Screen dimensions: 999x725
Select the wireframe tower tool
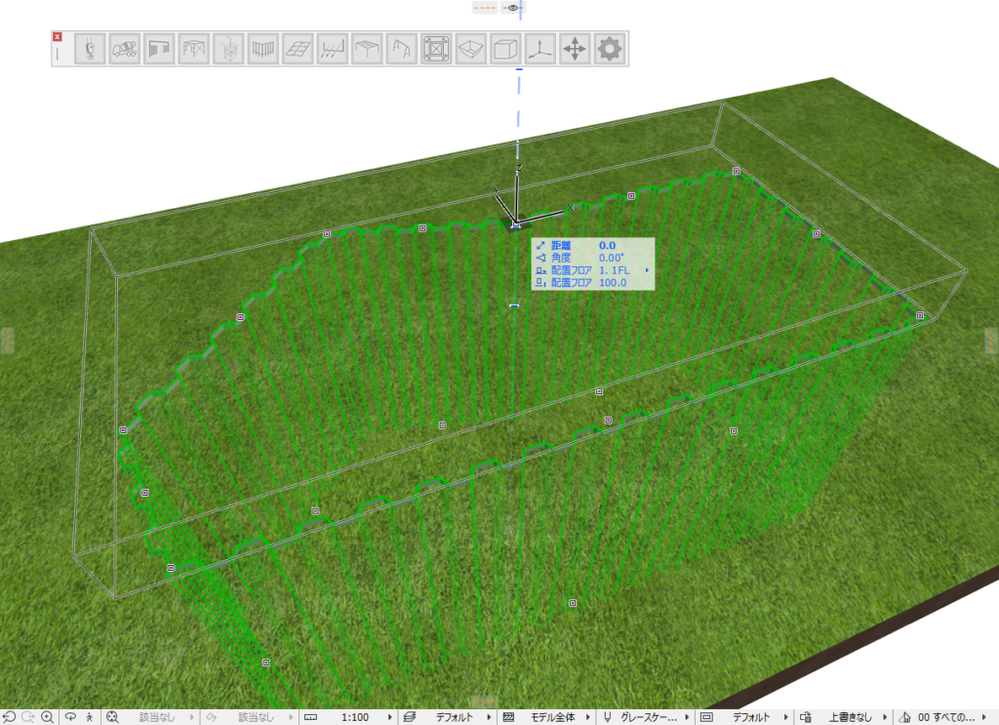click(229, 48)
